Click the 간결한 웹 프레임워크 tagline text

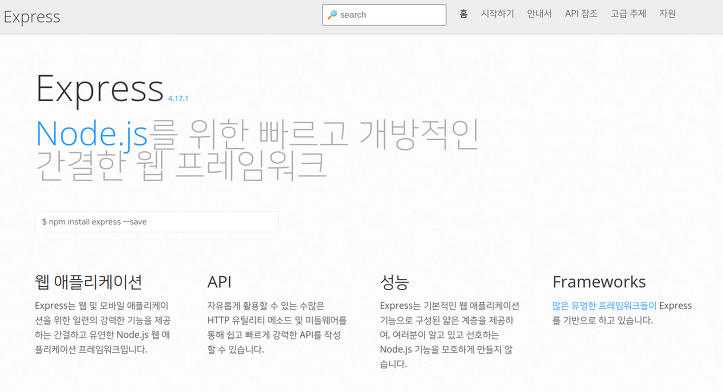(x=181, y=165)
